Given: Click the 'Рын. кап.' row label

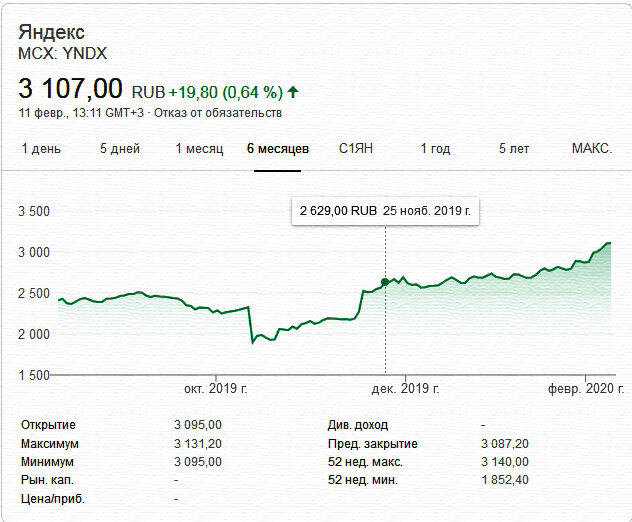Looking at the screenshot, I should (47, 480).
